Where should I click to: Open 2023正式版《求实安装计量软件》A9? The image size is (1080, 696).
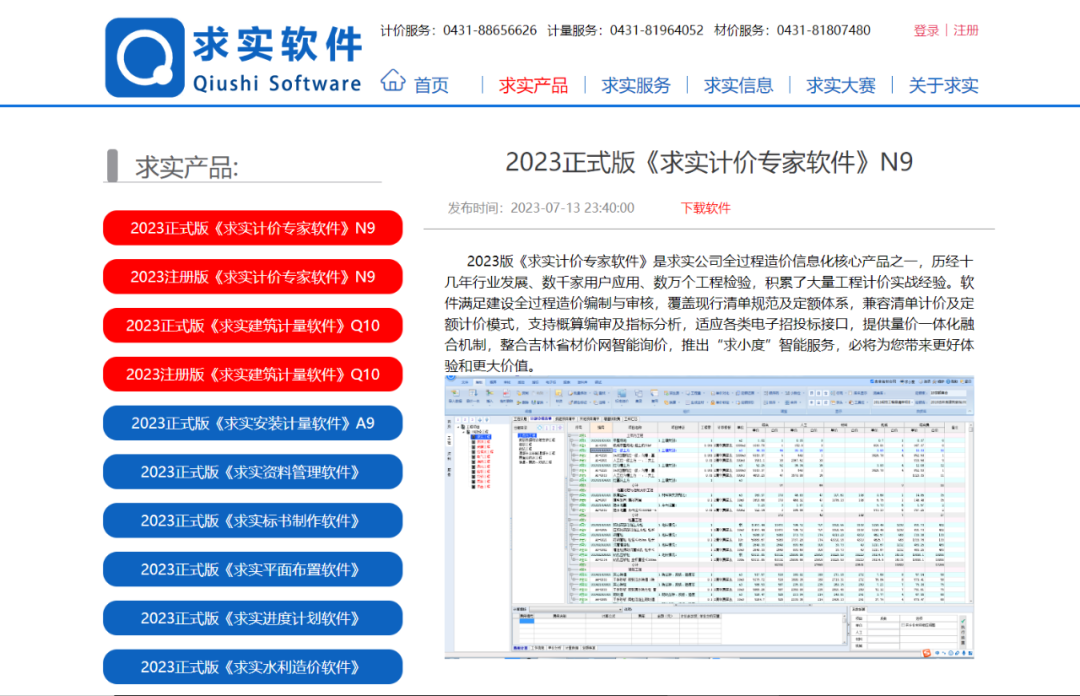coord(253,423)
